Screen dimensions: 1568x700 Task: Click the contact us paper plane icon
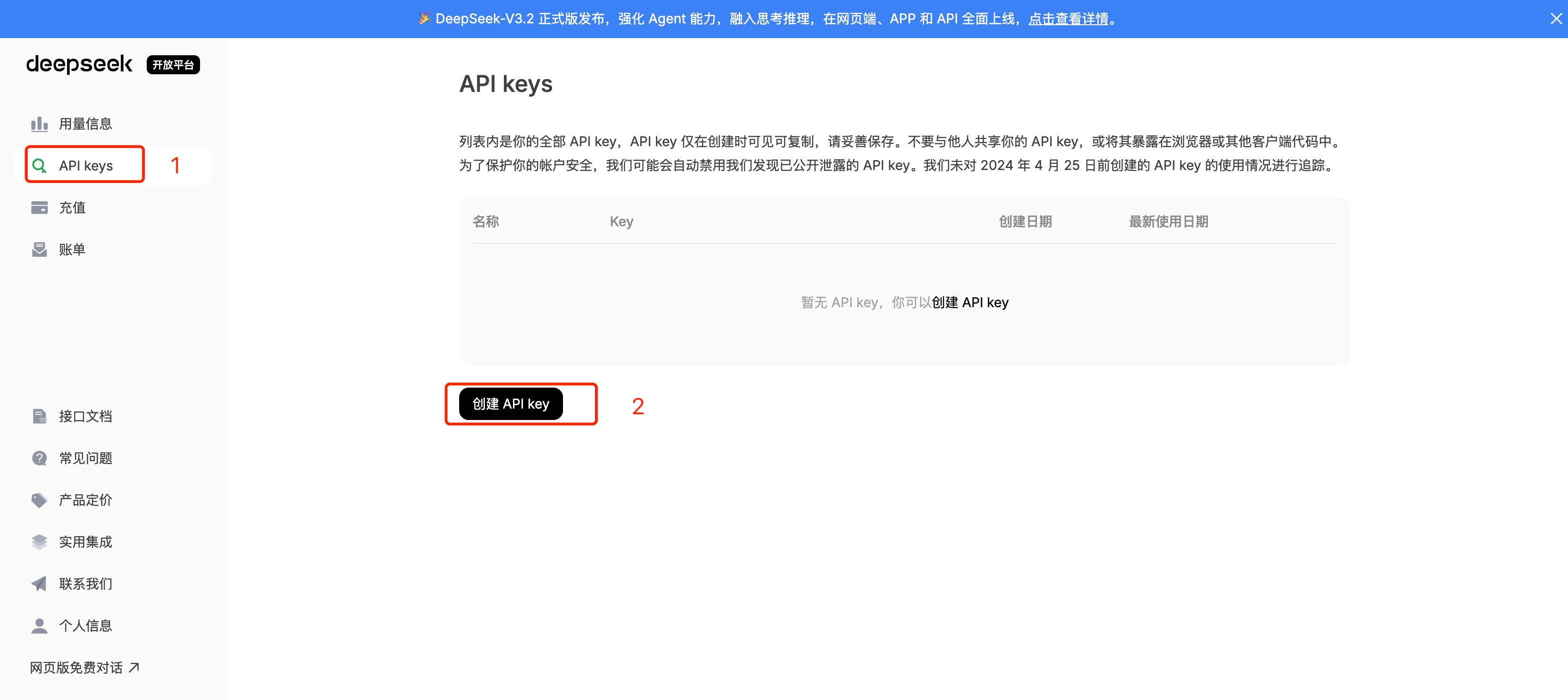(x=40, y=584)
